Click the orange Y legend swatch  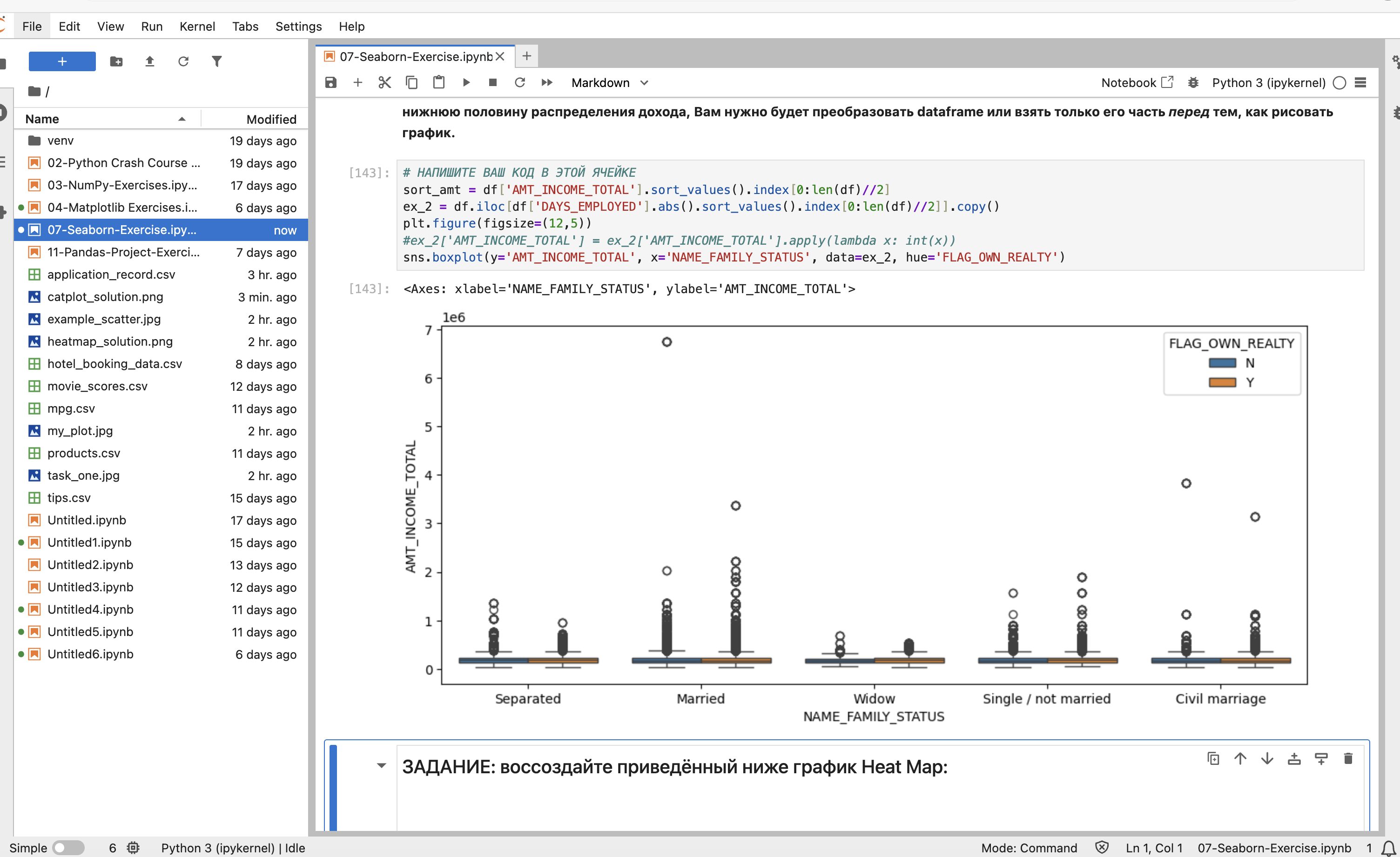coord(1222,382)
